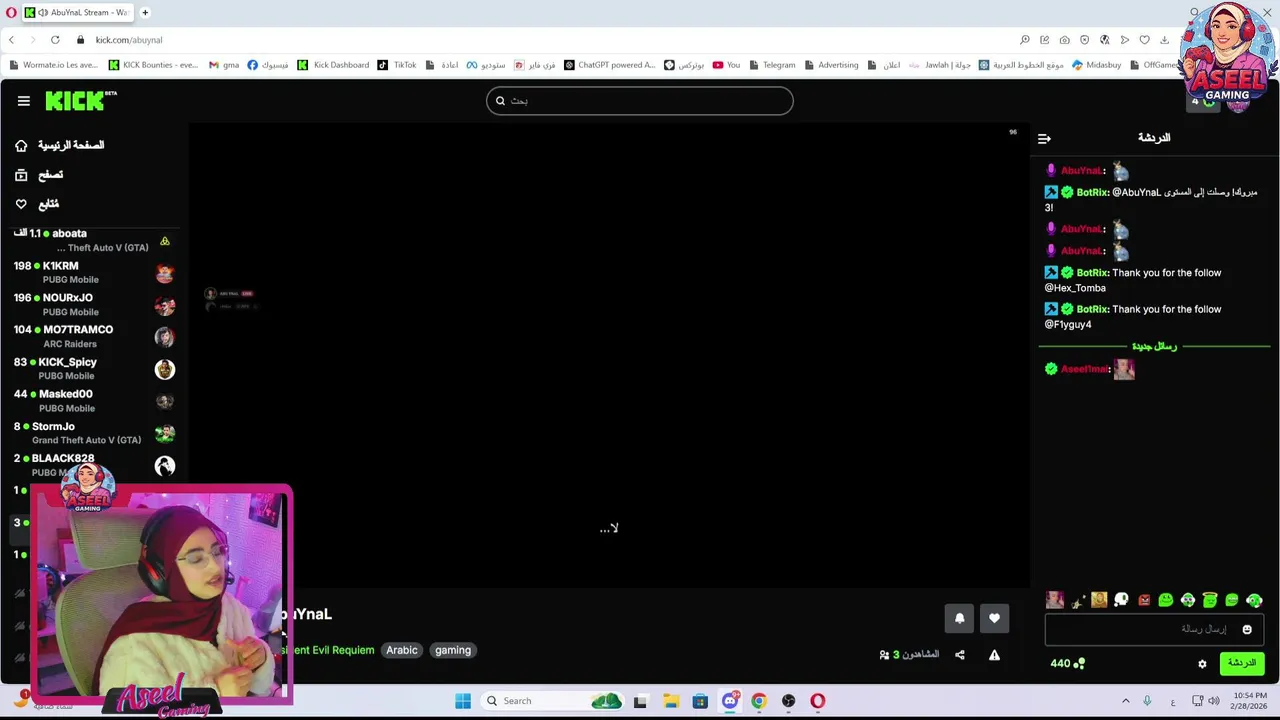Reload the page
1280x720 pixels.
(55, 40)
